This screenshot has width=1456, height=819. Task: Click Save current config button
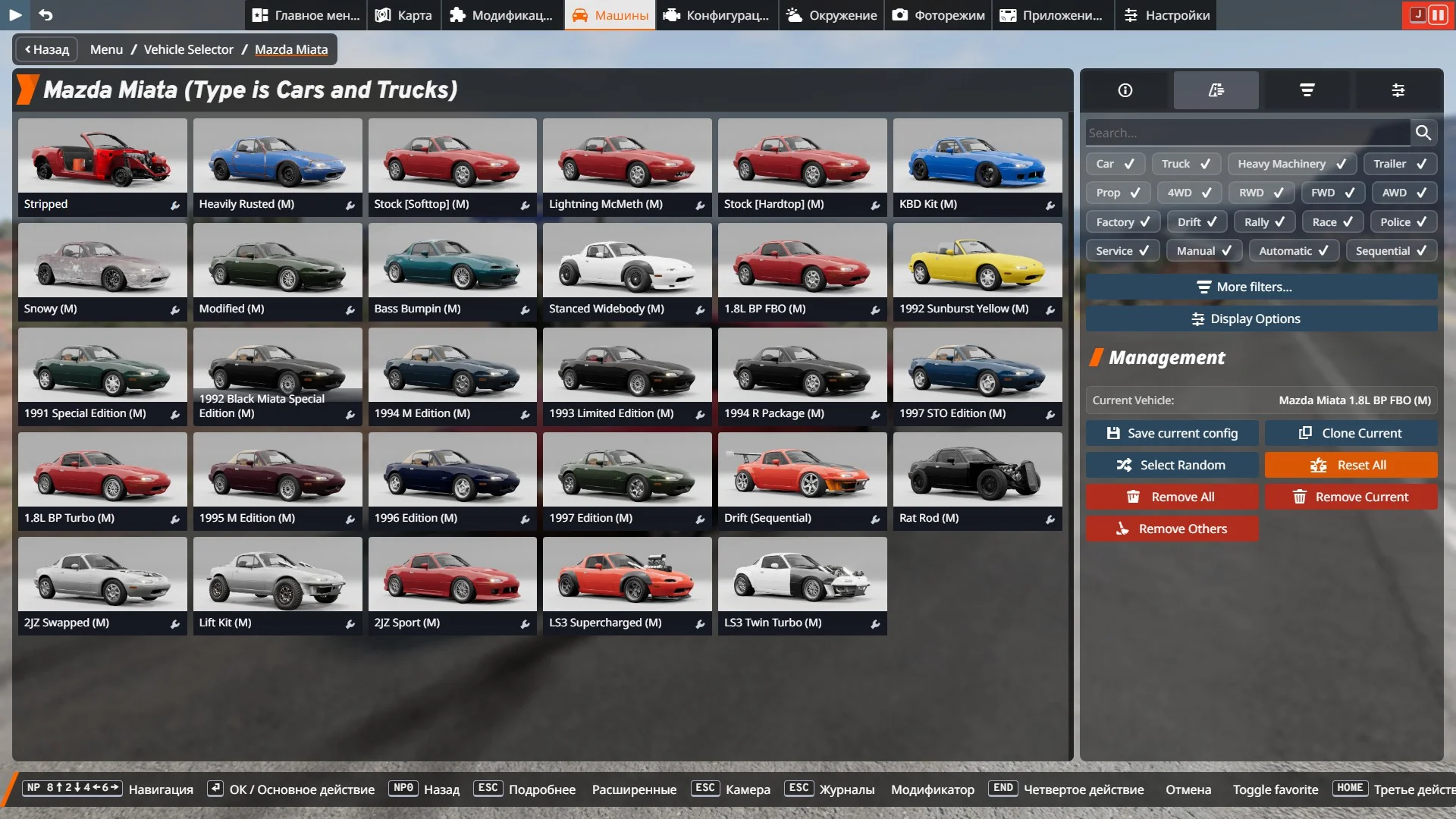[x=1172, y=433]
